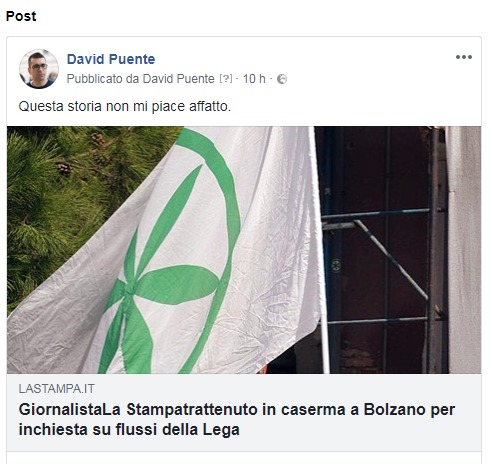
Task: Open David Puente's profile picture
Action: [x=39, y=69]
